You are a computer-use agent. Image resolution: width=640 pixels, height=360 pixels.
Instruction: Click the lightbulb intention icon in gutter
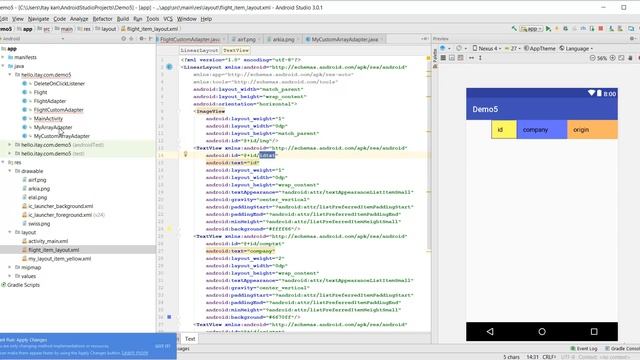point(185,154)
